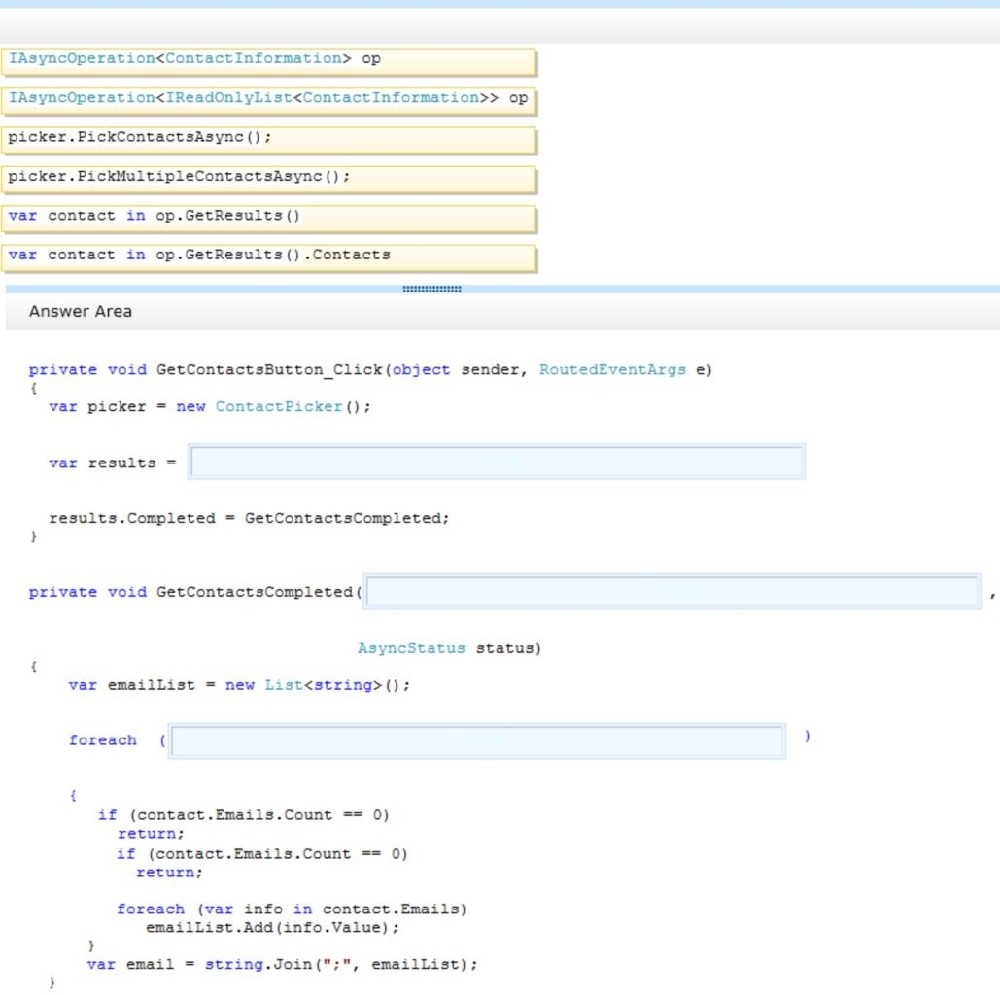This screenshot has width=1000, height=995.
Task: Click the 'Answer Area' heading
Action: tap(80, 311)
